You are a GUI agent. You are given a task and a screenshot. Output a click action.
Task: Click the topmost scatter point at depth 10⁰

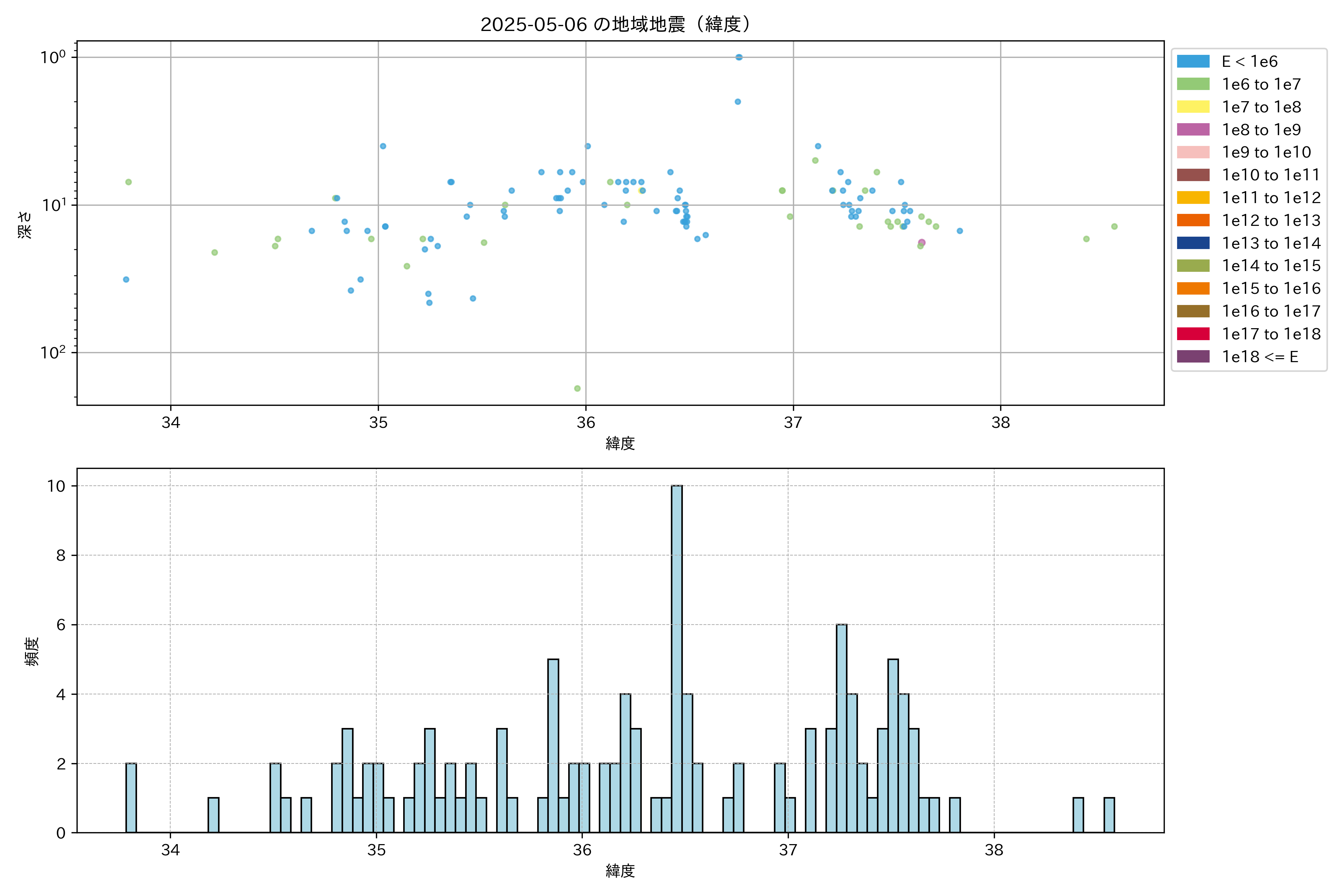click(x=739, y=57)
